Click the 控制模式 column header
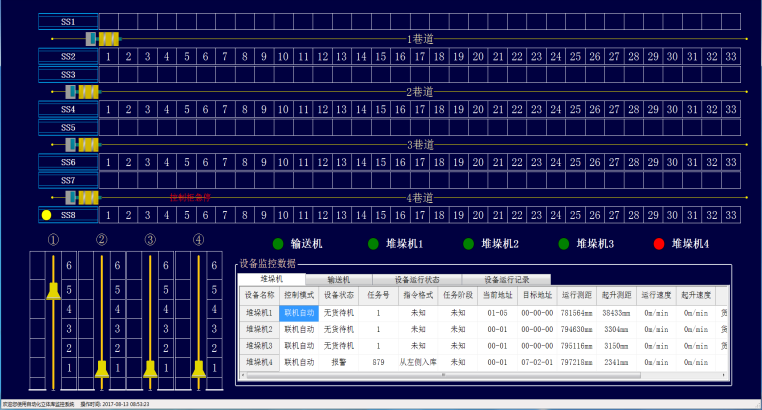This screenshot has height=410, width=762. coord(298,295)
